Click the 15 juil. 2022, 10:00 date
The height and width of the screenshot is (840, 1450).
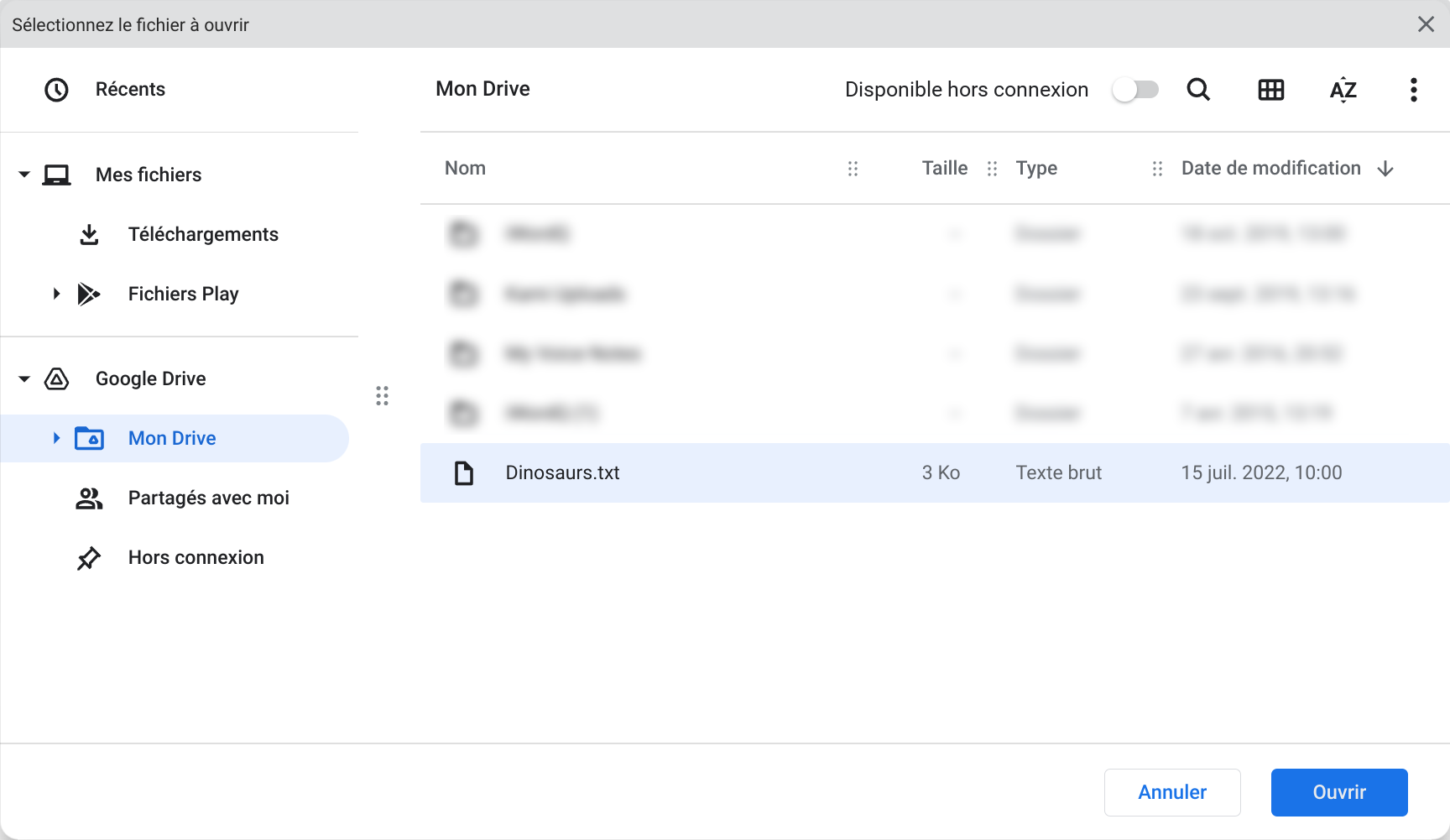(x=1261, y=472)
